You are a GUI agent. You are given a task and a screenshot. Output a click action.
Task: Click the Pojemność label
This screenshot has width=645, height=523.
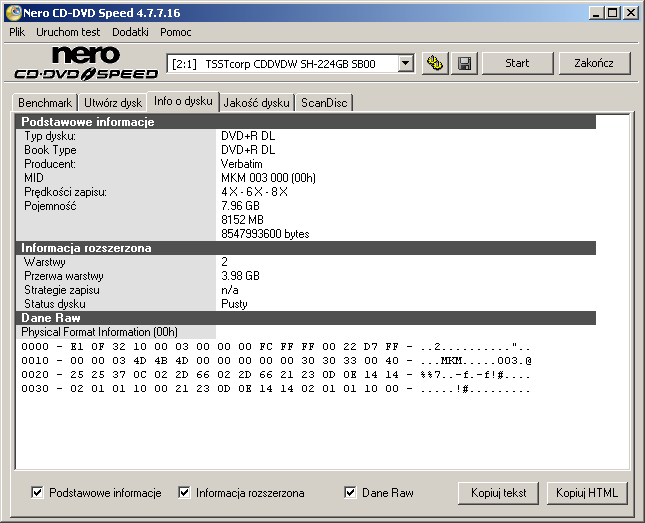(50, 206)
